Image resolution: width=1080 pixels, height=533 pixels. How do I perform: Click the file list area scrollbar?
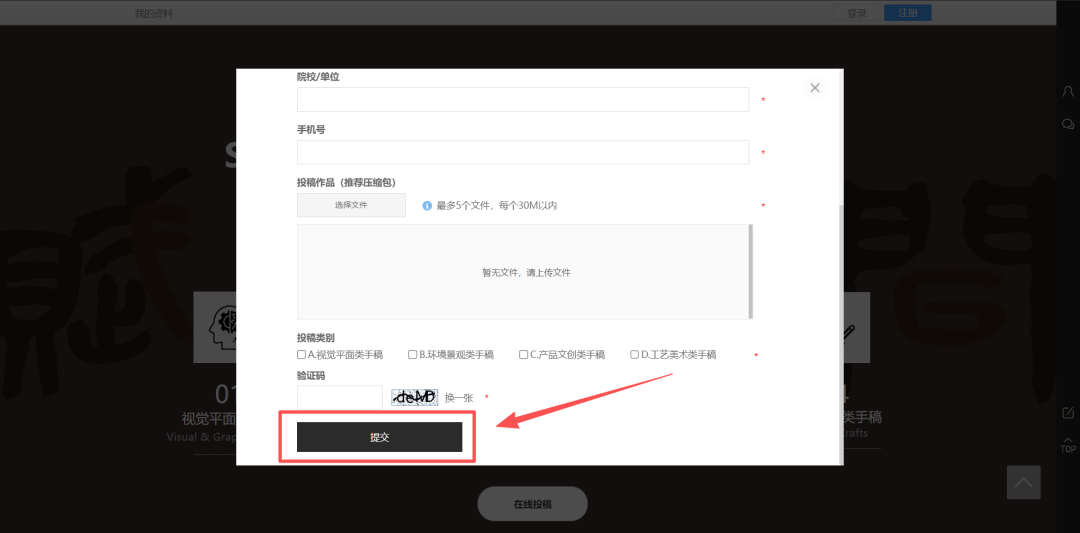pos(751,271)
